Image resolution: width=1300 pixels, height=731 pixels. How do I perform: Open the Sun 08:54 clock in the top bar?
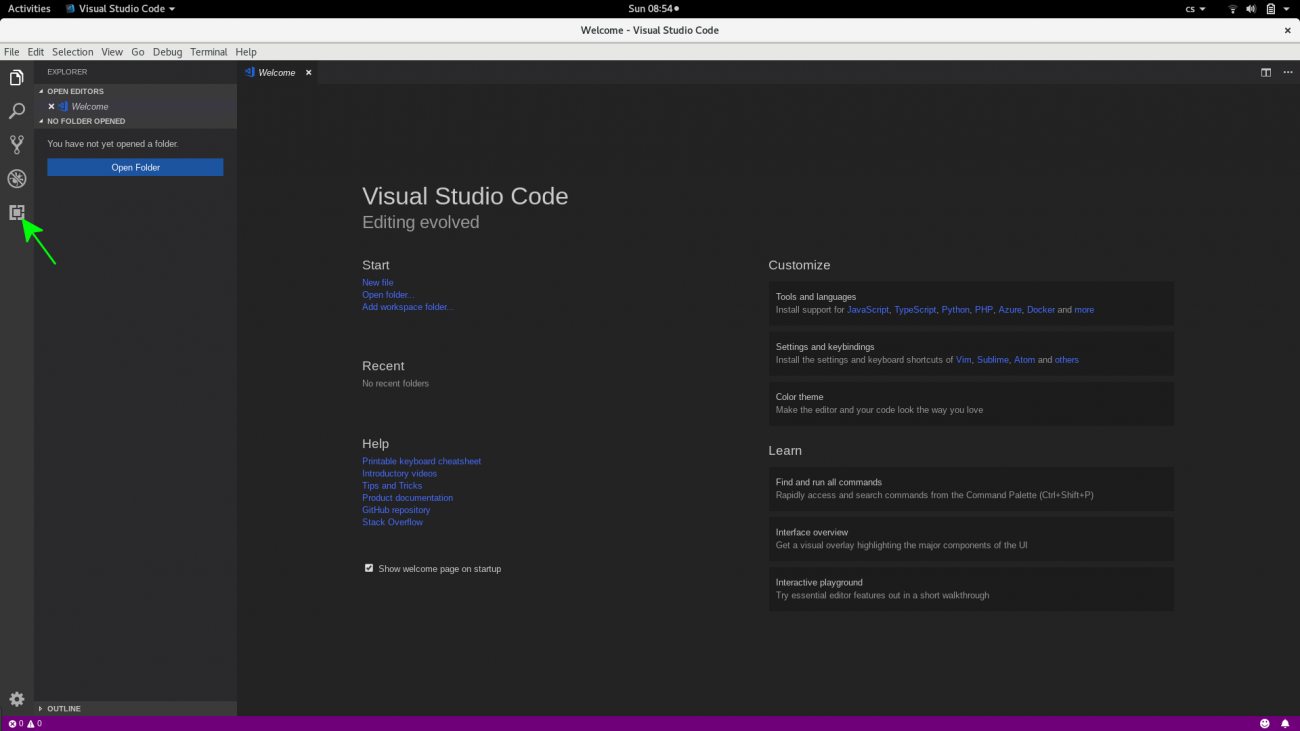coord(654,8)
